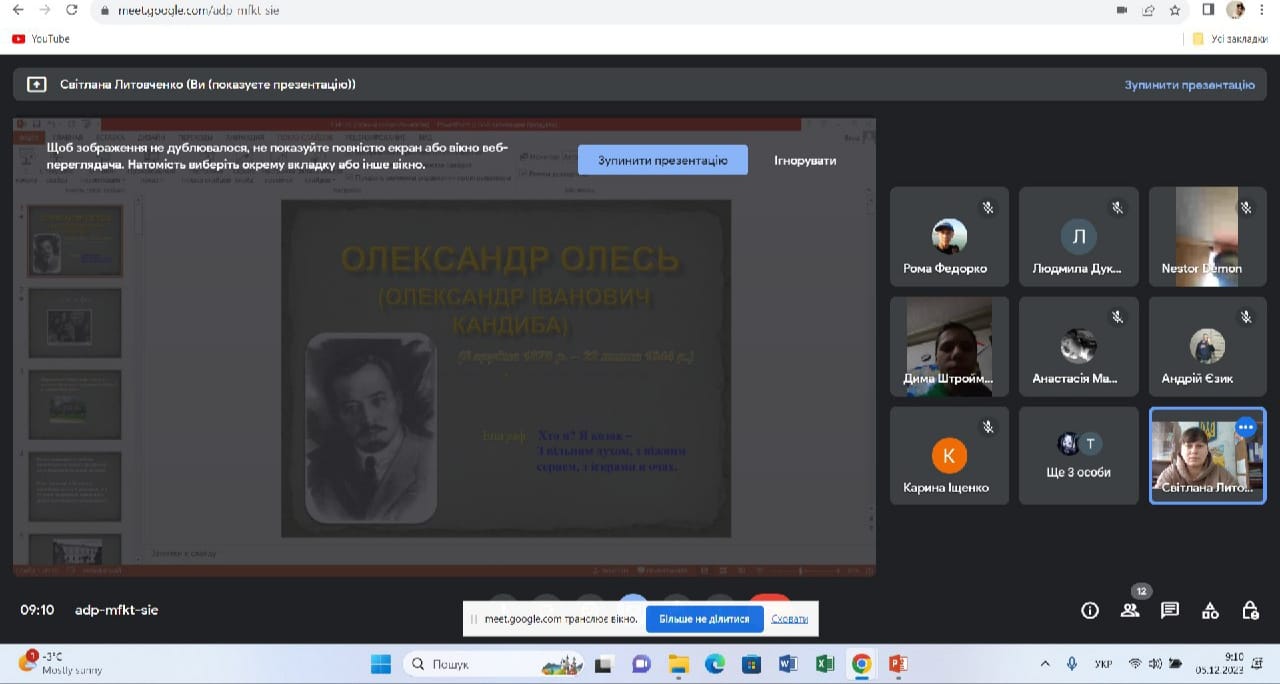Click the Windows taskbar search box Пошук
Image resolution: width=1280 pixels, height=684 pixels.
point(468,664)
